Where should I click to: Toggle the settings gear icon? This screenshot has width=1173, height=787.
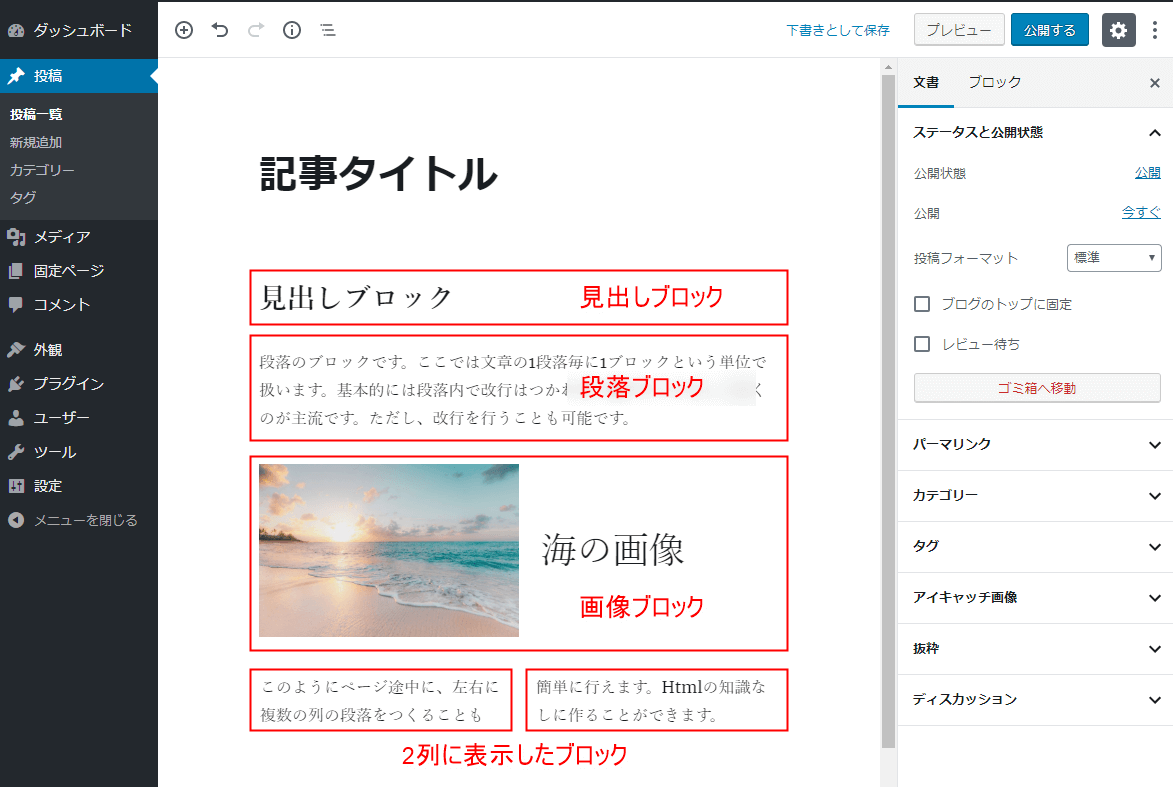(x=1119, y=30)
